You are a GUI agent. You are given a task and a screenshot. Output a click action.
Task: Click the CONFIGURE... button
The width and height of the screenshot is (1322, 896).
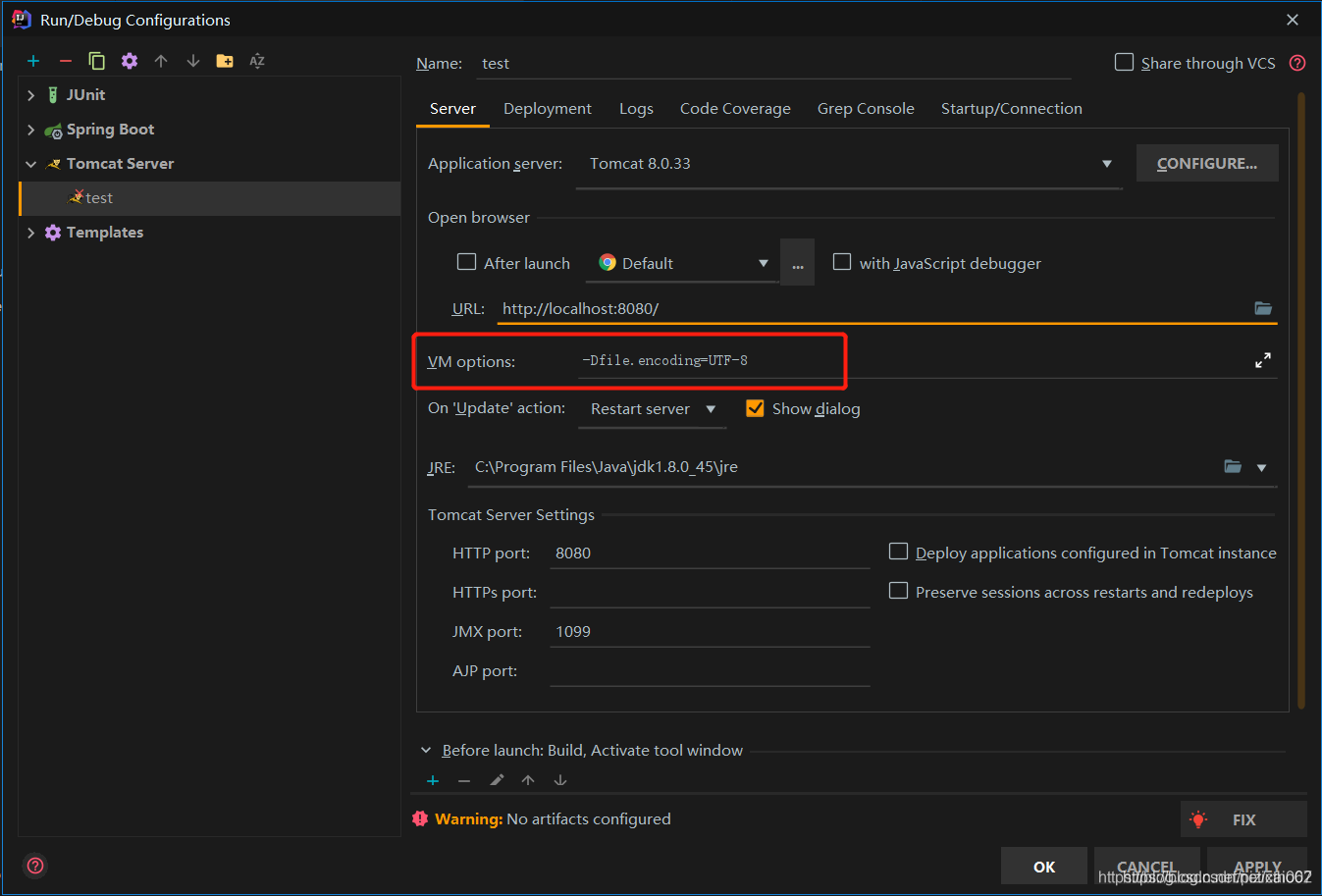[1207, 163]
